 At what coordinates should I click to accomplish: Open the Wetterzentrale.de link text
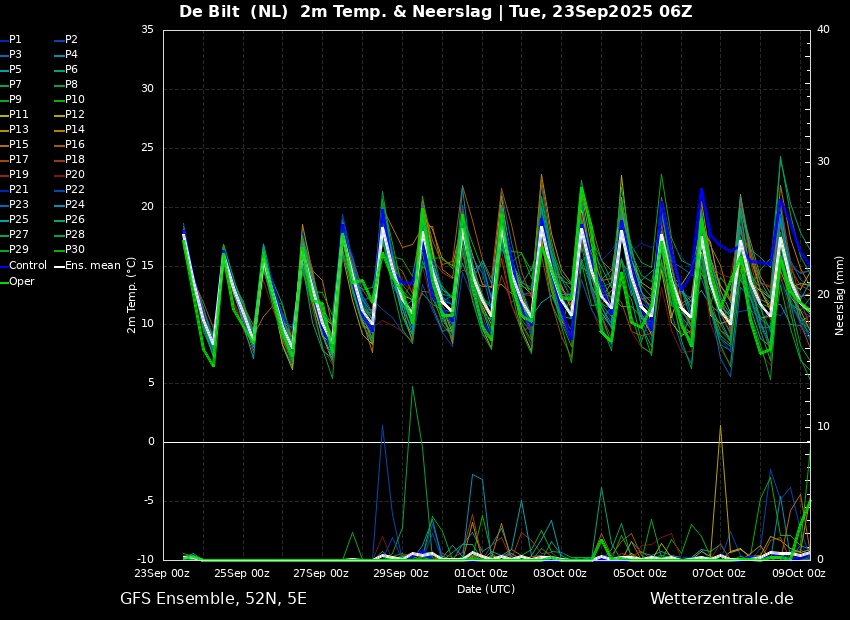(x=721, y=599)
